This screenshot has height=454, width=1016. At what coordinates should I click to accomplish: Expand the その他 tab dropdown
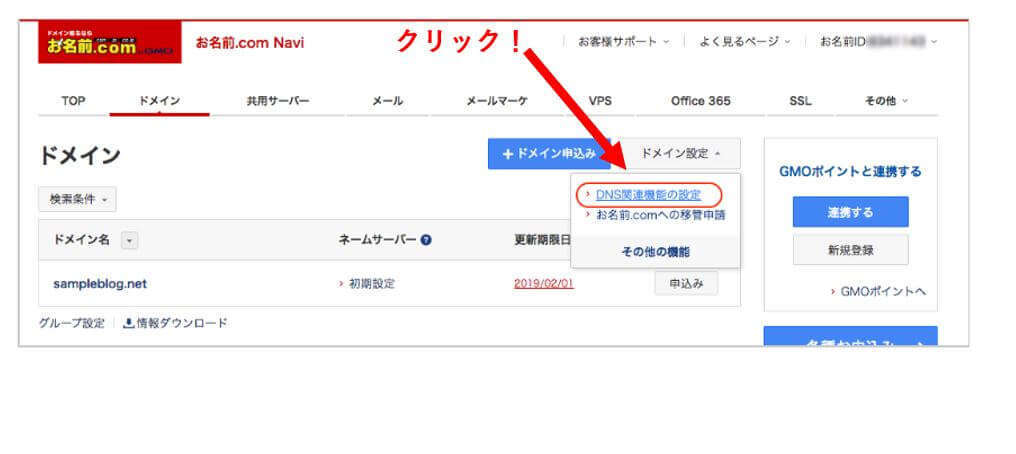(x=886, y=101)
